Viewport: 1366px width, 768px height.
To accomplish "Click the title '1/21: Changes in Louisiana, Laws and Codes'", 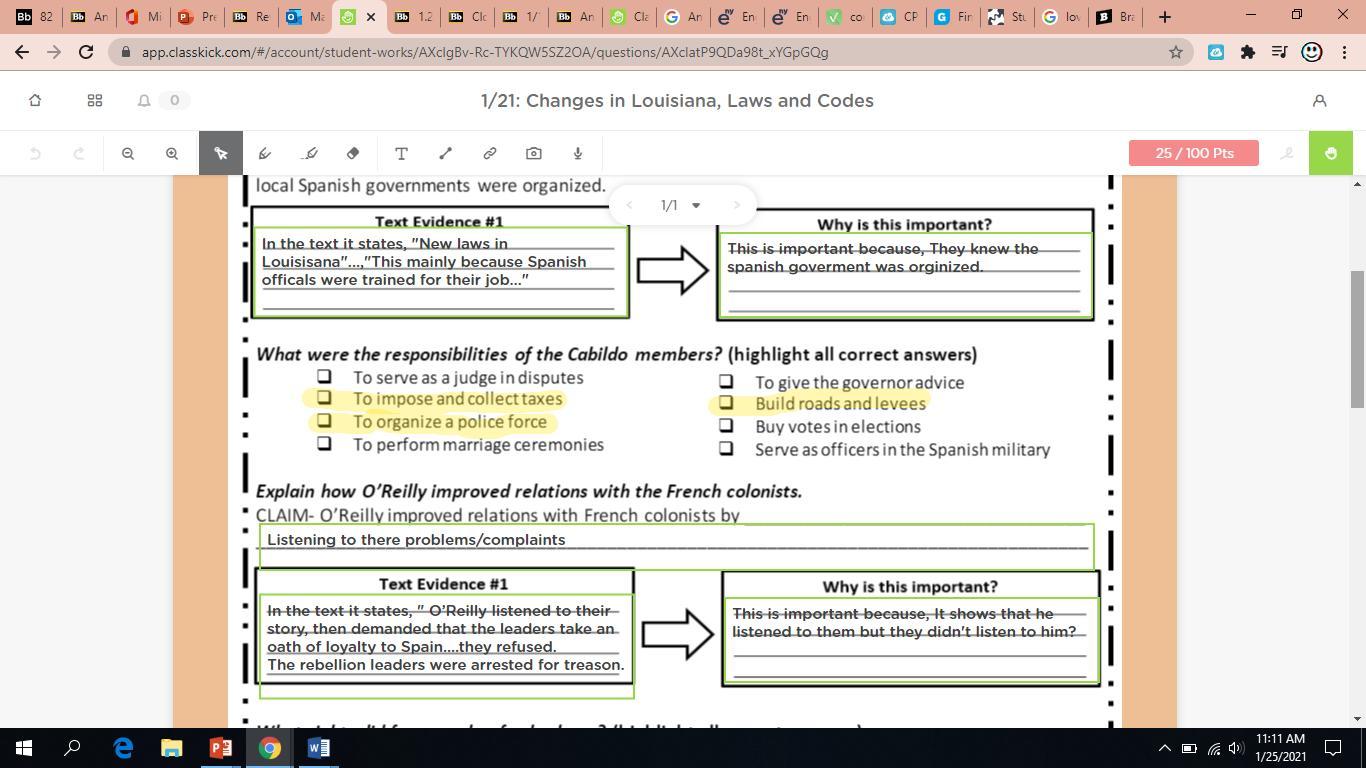I will pos(677,100).
